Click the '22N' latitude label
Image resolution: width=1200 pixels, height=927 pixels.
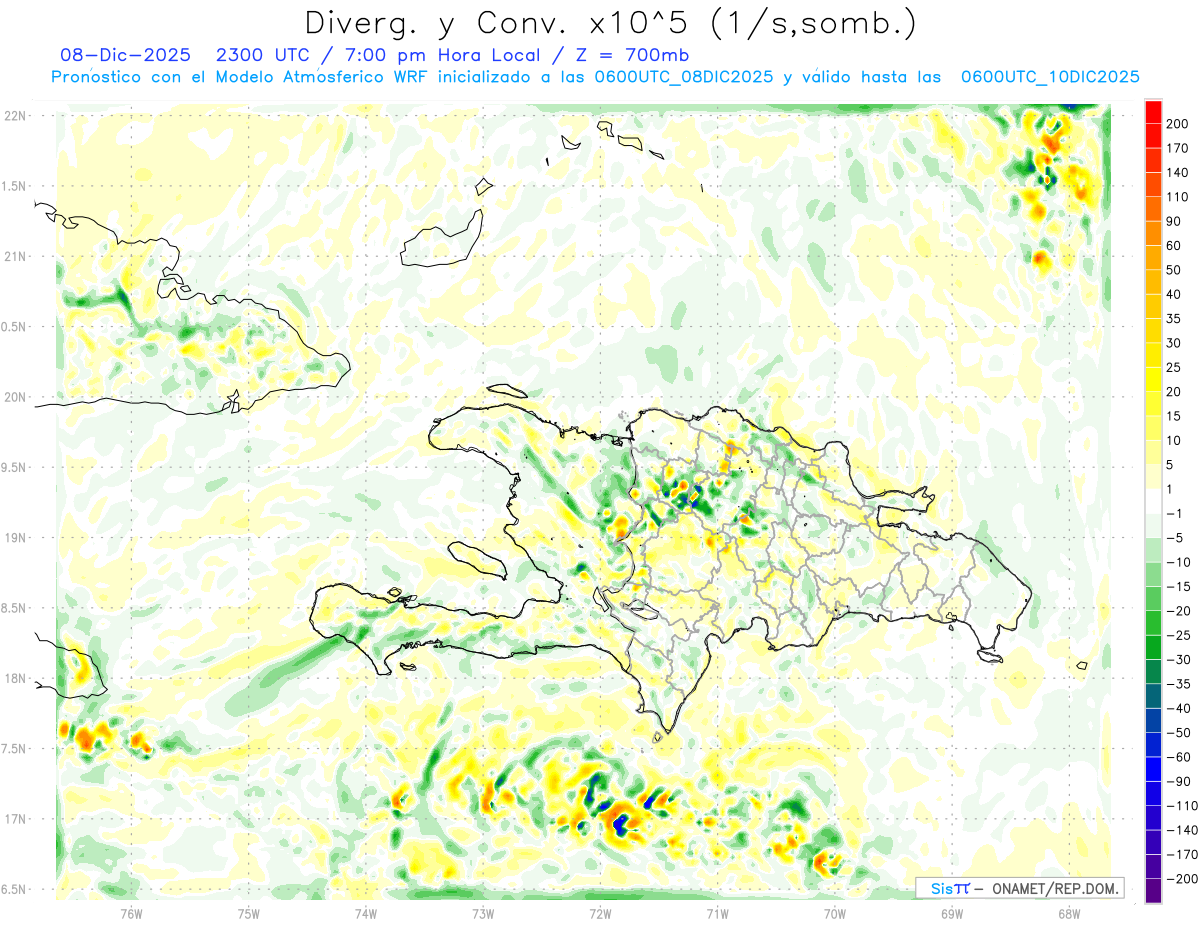(x=15, y=116)
